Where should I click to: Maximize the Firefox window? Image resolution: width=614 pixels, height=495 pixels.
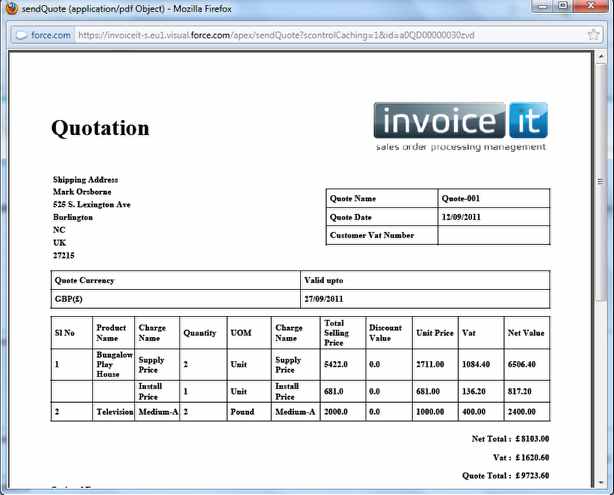click(x=563, y=6)
